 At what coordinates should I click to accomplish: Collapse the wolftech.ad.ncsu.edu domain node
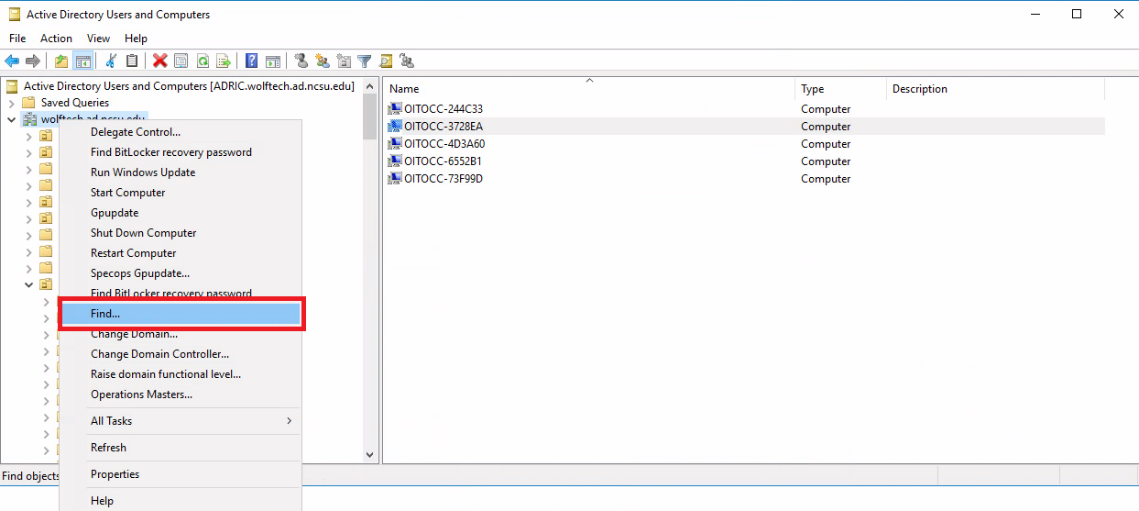[11, 119]
